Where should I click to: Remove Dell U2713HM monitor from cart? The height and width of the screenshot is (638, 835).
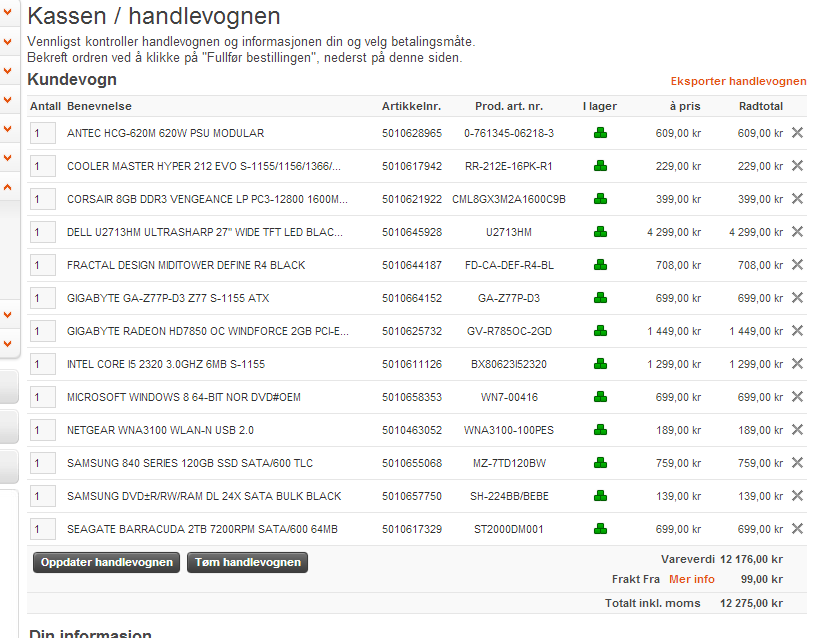click(x=797, y=232)
